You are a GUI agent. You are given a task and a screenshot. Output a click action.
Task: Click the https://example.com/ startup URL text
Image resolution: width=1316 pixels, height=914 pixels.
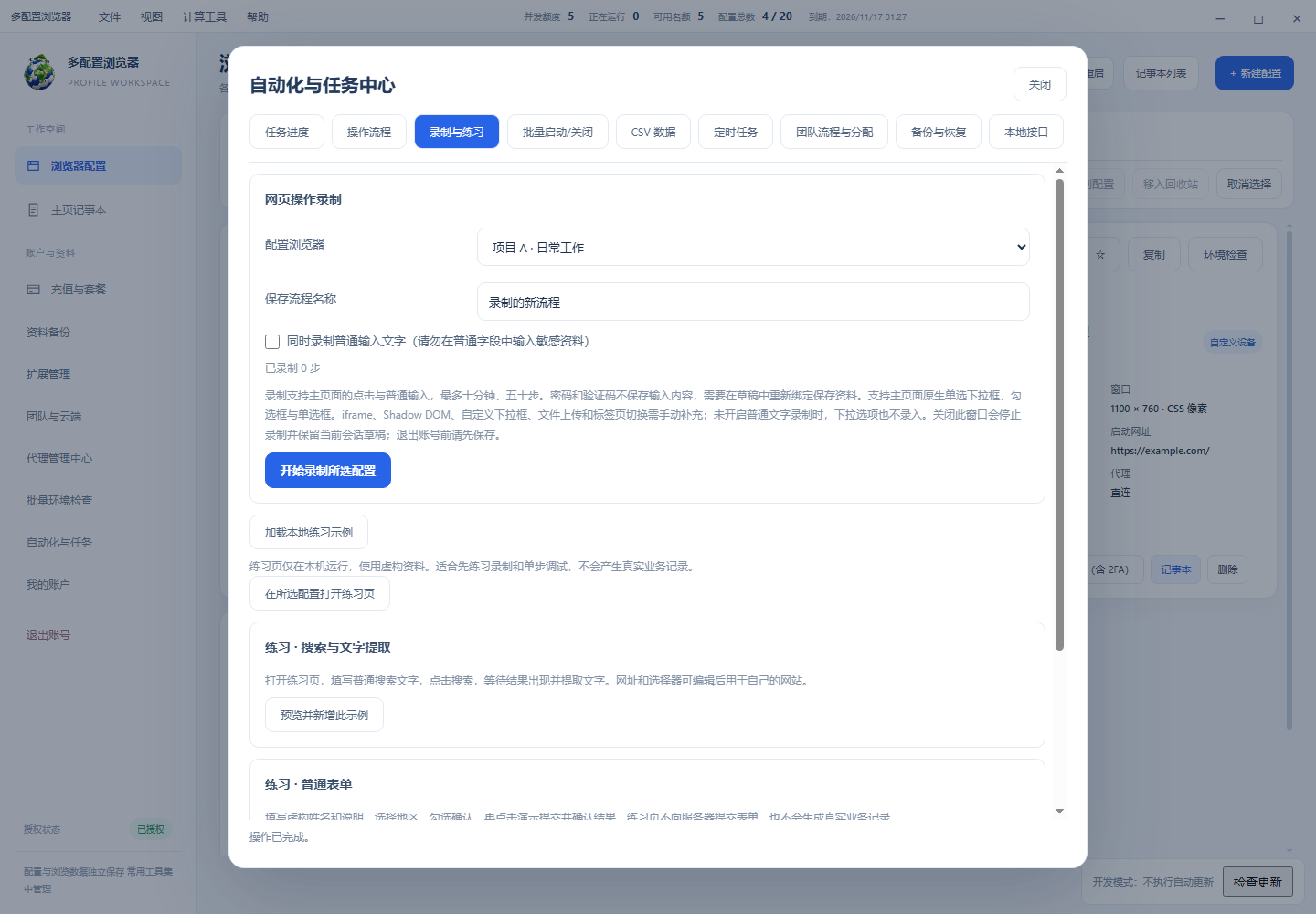pyautogui.click(x=1160, y=451)
